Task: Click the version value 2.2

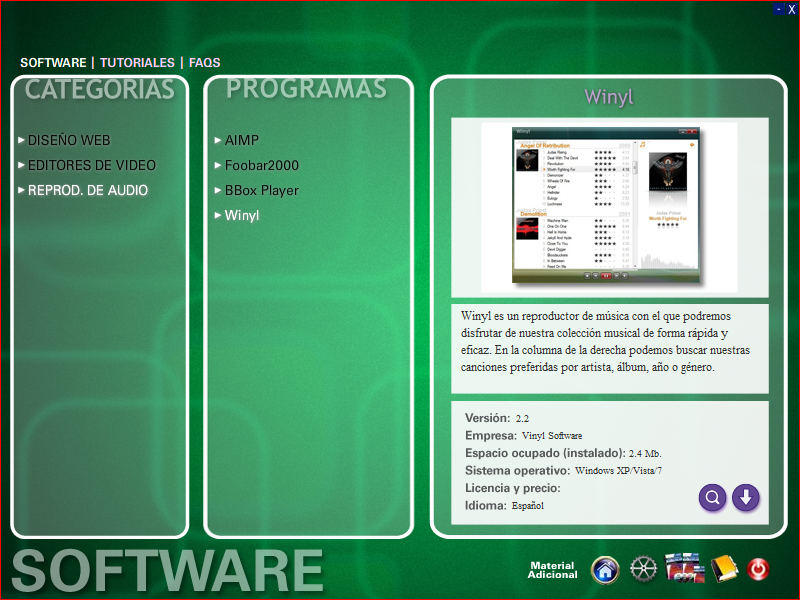Action: pos(522,418)
